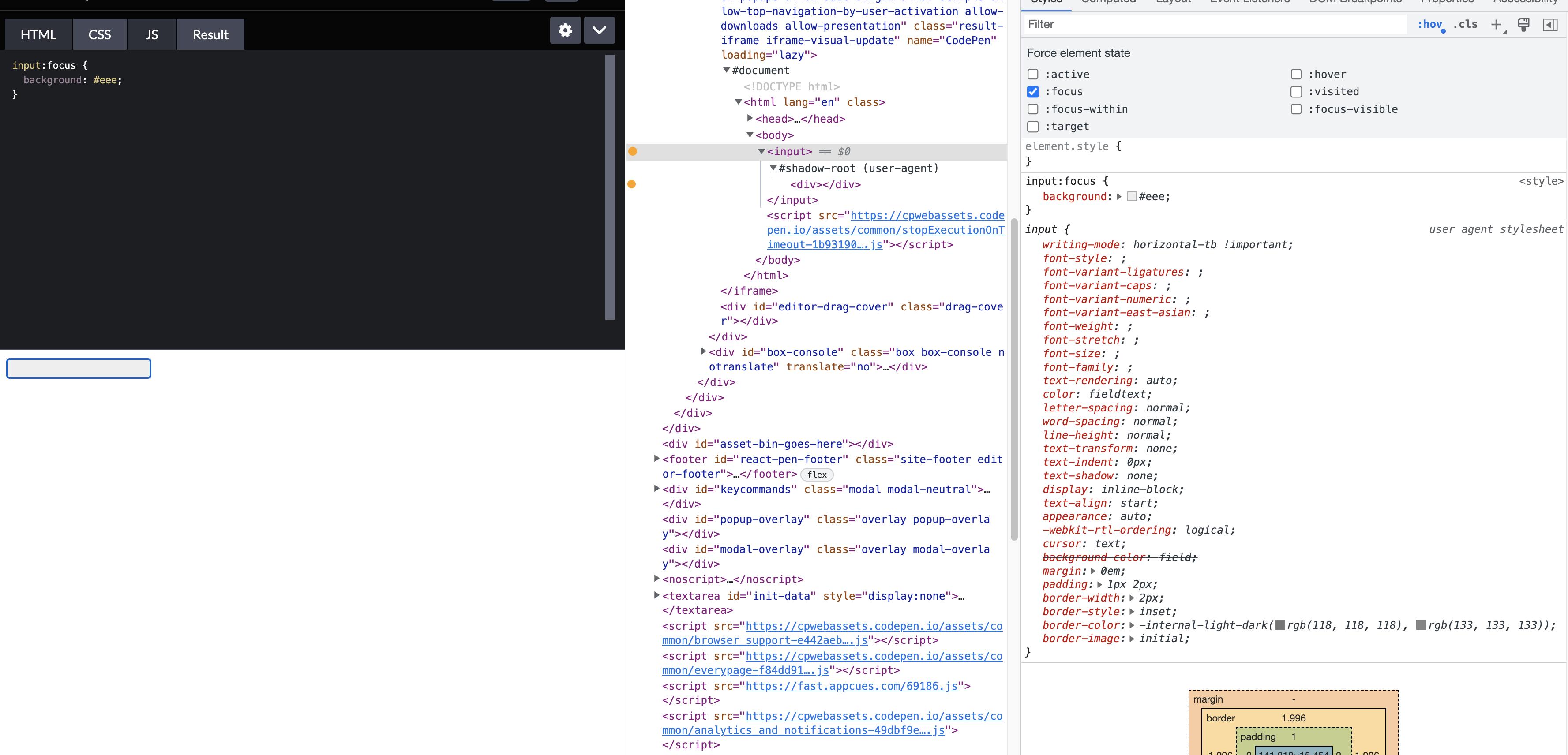
Task: Open the .cls class editor
Action: [1466, 24]
